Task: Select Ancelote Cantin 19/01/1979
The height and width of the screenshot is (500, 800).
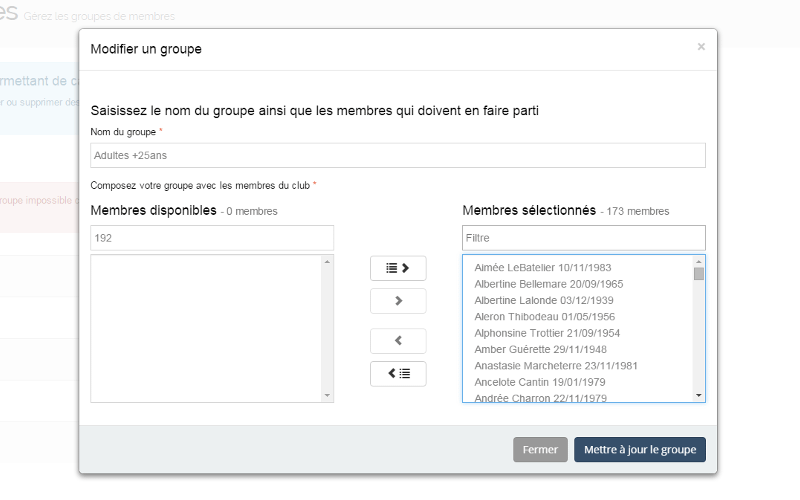Action: pyautogui.click(x=540, y=382)
